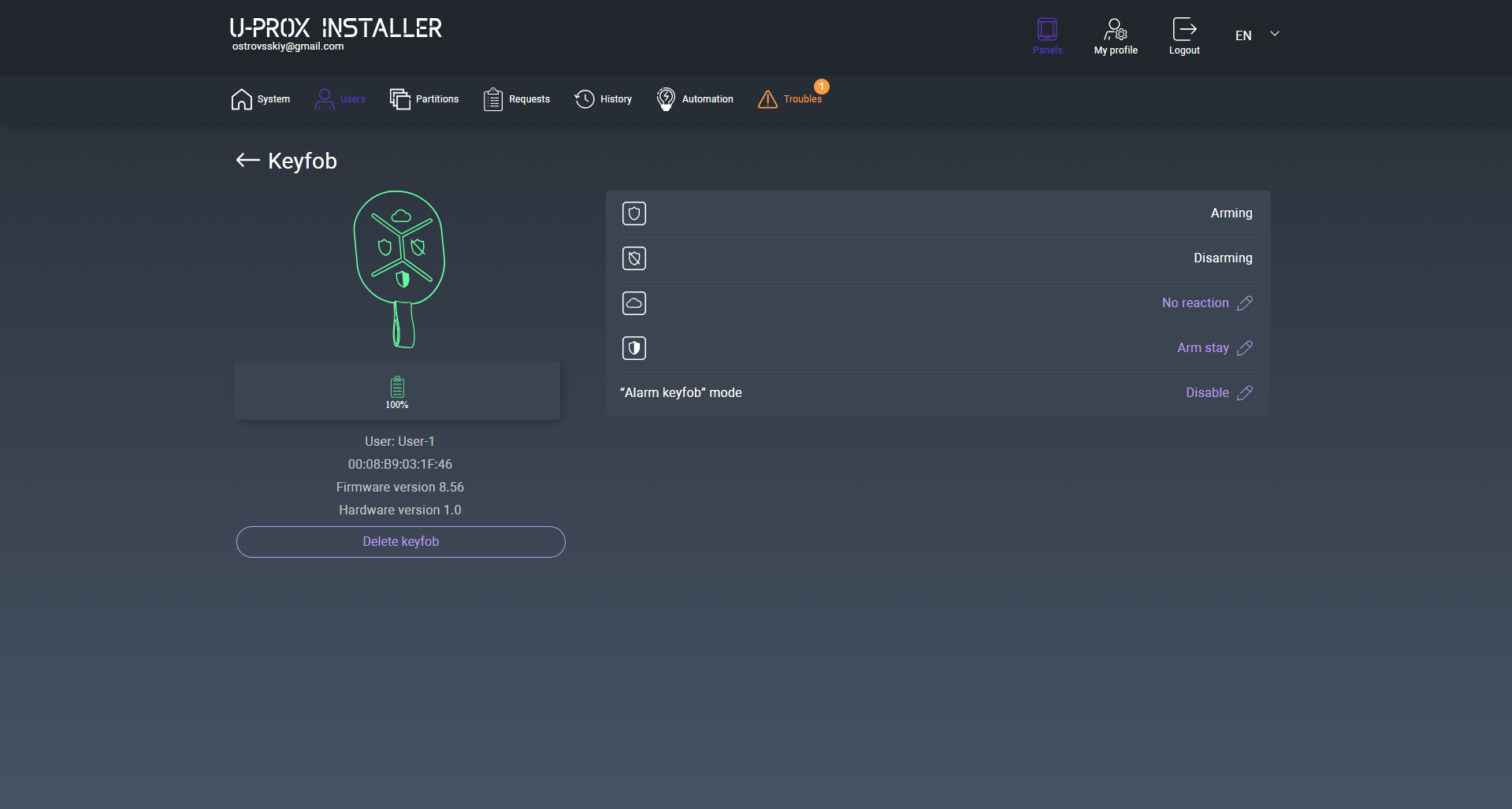Image resolution: width=1512 pixels, height=809 pixels.
Task: Click the back arrow next to Keyfob
Action: click(x=247, y=161)
